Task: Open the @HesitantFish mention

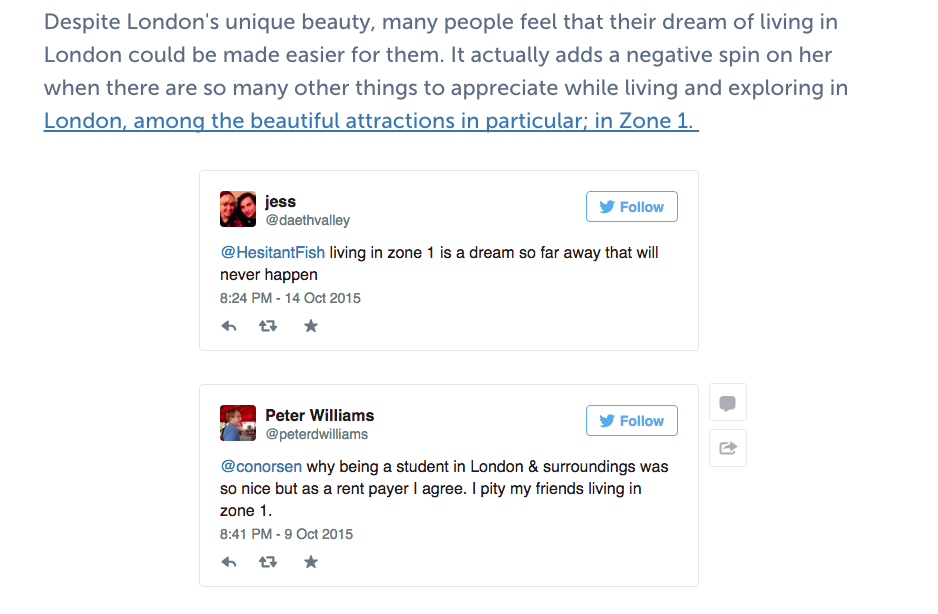Action: click(x=272, y=253)
